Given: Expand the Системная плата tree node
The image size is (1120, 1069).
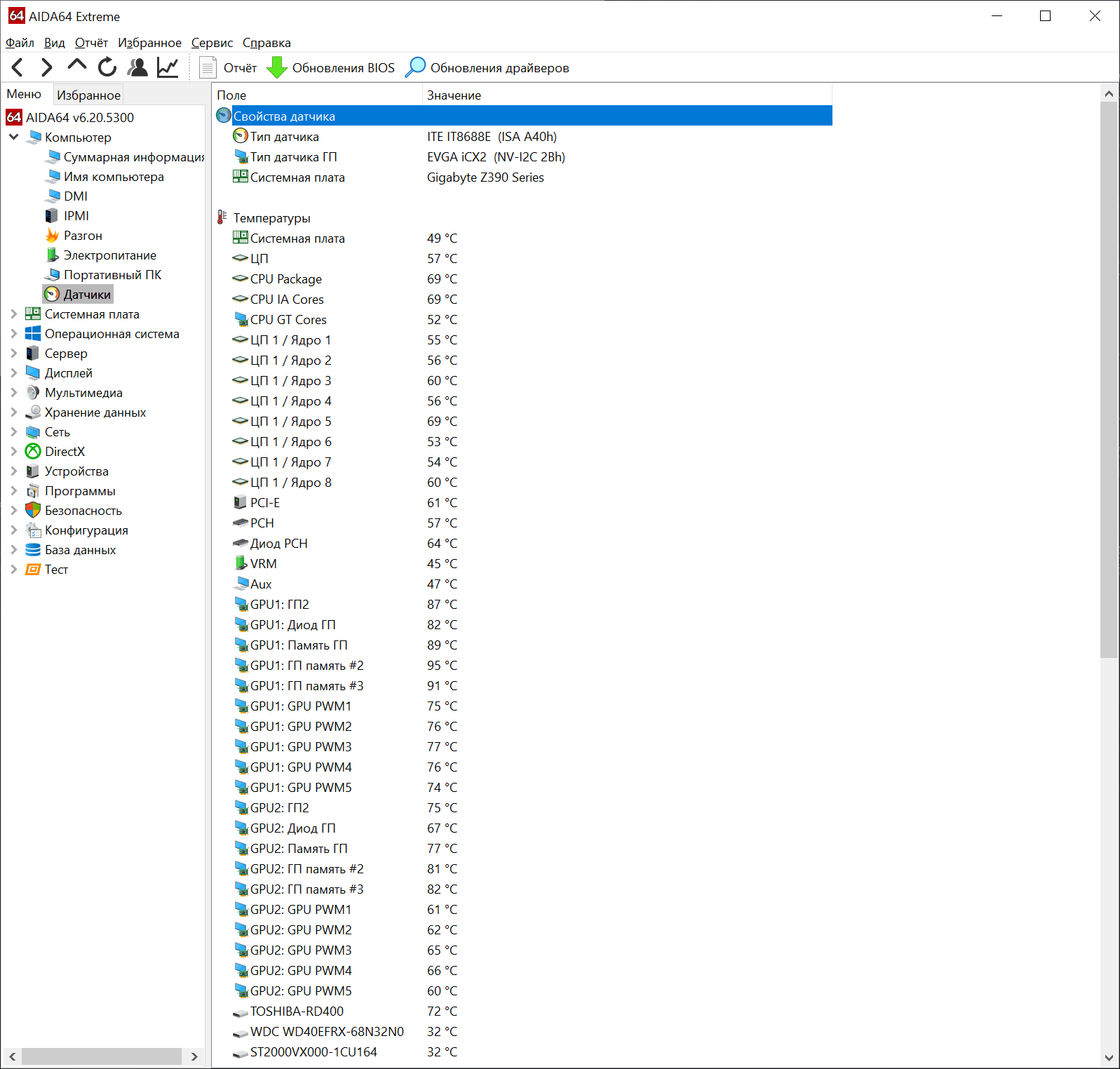Looking at the screenshot, I should pyautogui.click(x=13, y=314).
